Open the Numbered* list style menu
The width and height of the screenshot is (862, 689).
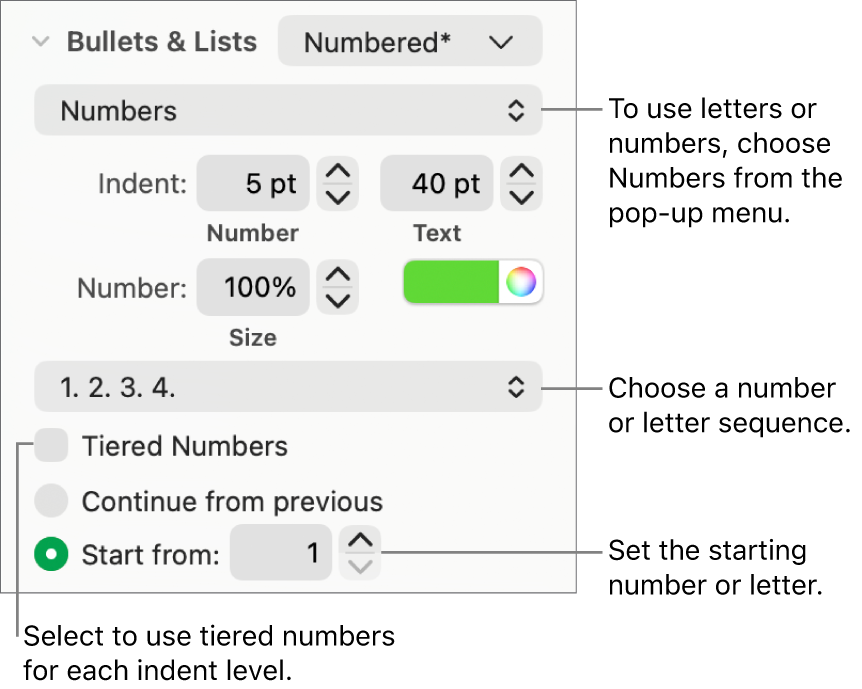(x=409, y=42)
